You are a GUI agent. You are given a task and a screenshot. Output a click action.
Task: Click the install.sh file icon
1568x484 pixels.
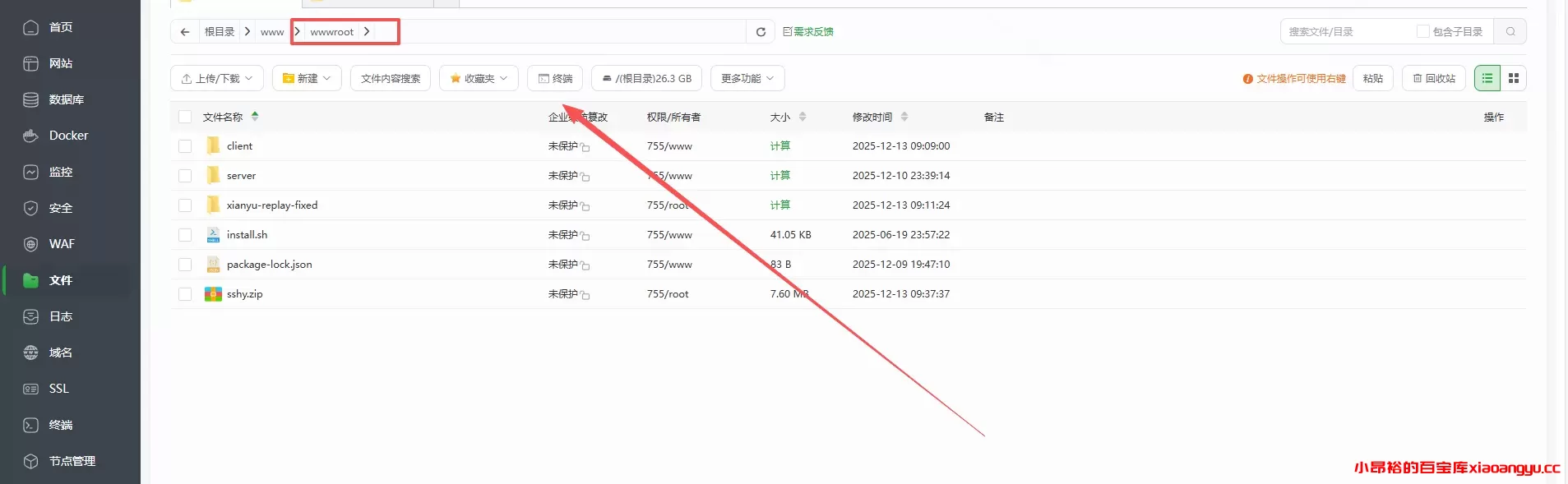tap(213, 234)
